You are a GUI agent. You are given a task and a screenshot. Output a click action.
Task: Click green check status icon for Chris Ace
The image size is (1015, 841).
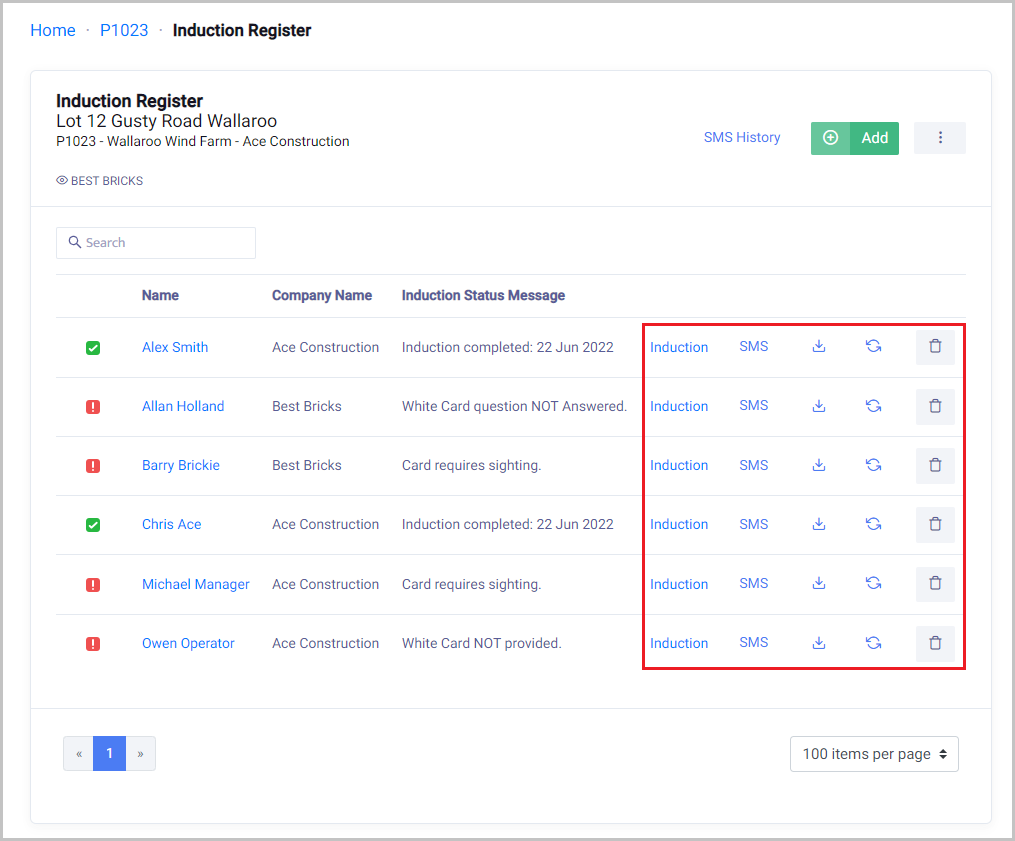(x=93, y=525)
